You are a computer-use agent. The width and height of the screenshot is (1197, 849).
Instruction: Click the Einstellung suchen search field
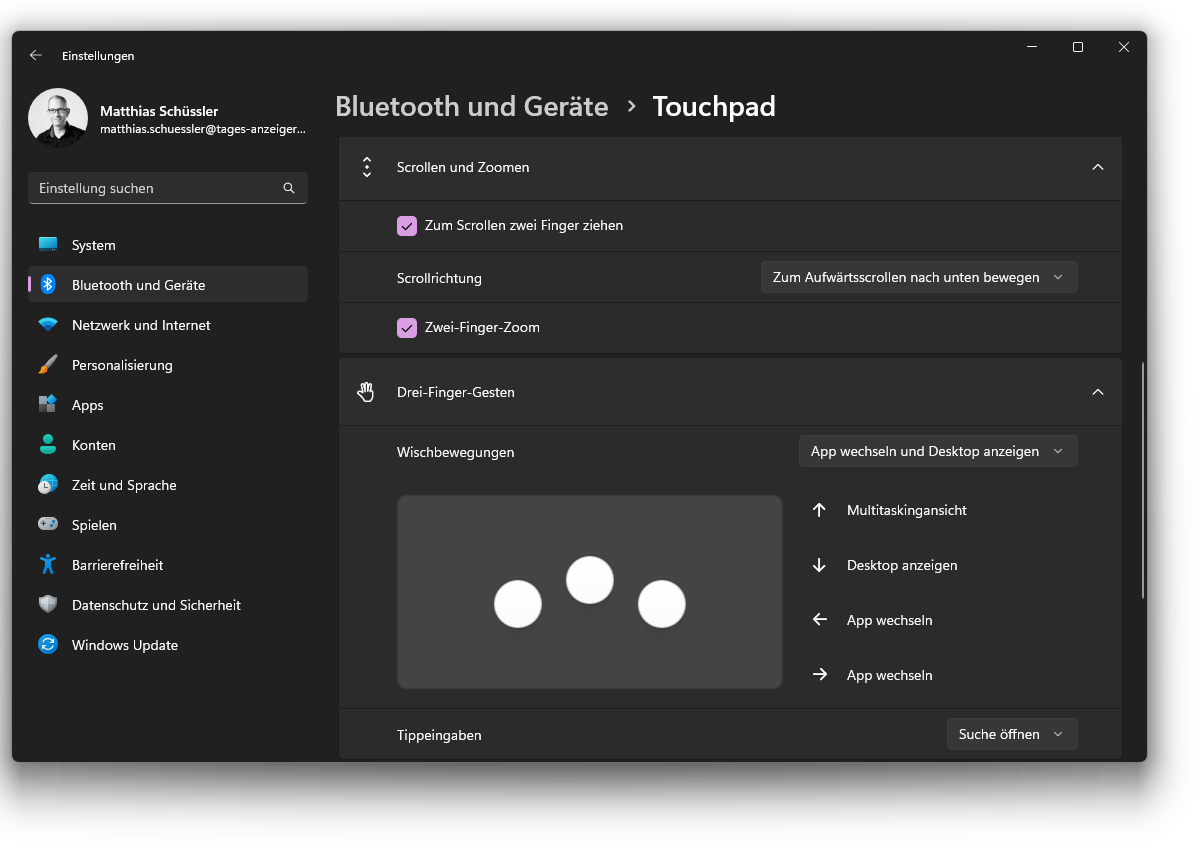click(x=168, y=188)
